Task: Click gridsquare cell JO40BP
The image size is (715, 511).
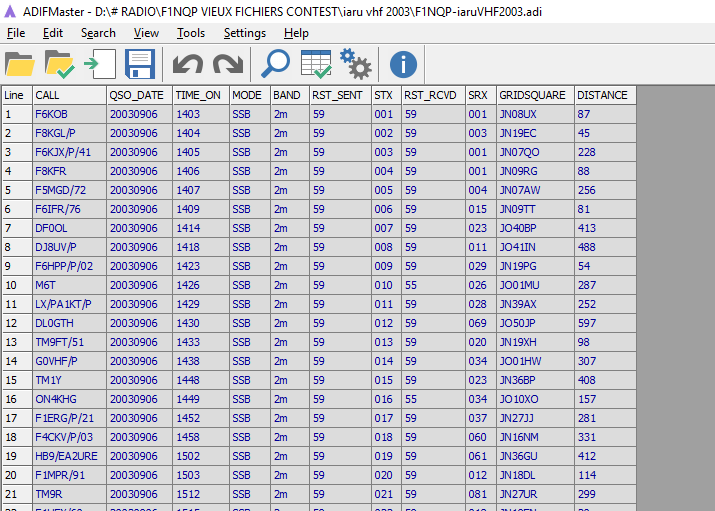Action: (535, 228)
